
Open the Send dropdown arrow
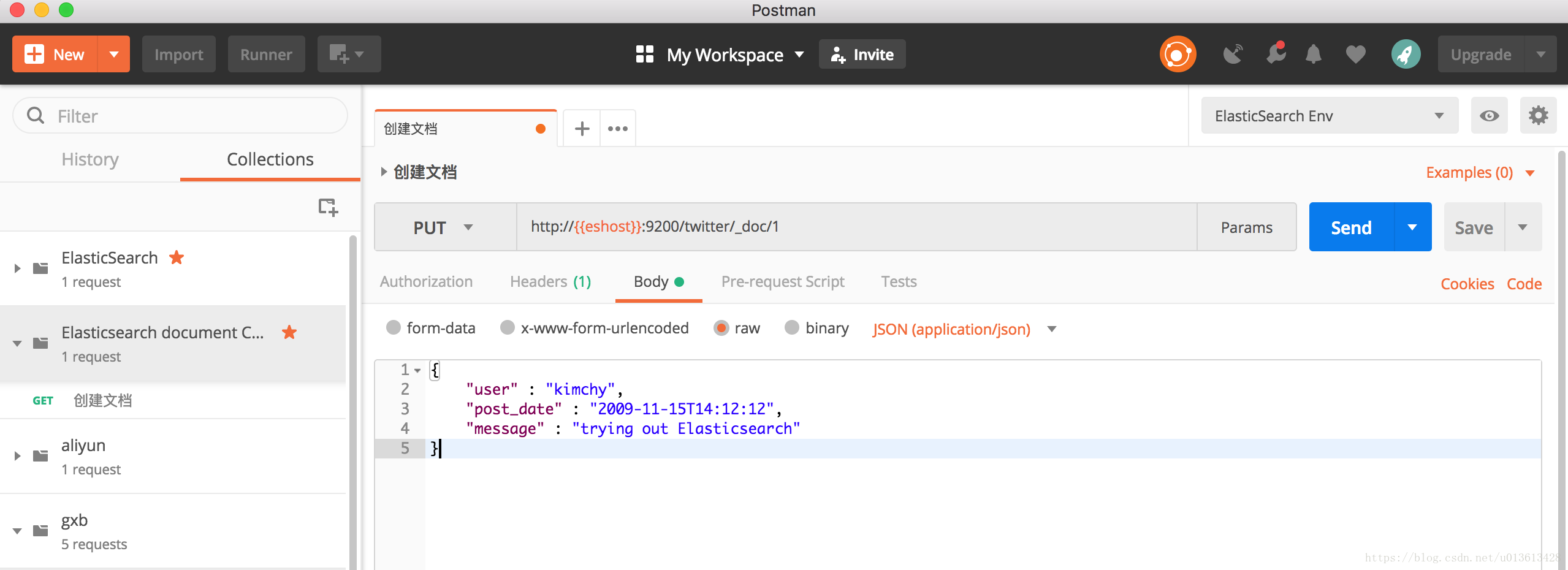[x=1413, y=227]
